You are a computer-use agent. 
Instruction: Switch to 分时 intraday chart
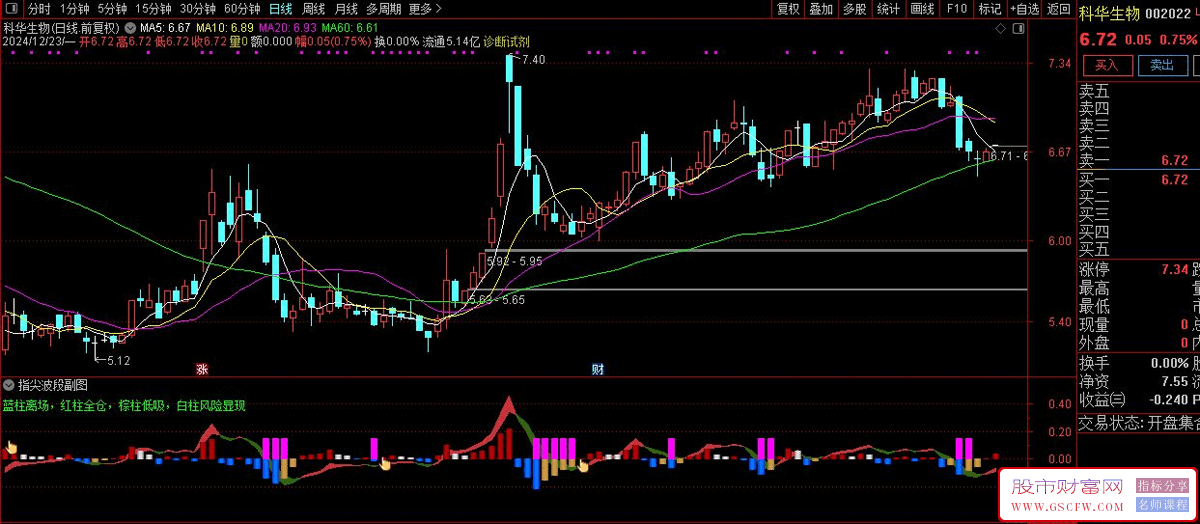tap(39, 9)
